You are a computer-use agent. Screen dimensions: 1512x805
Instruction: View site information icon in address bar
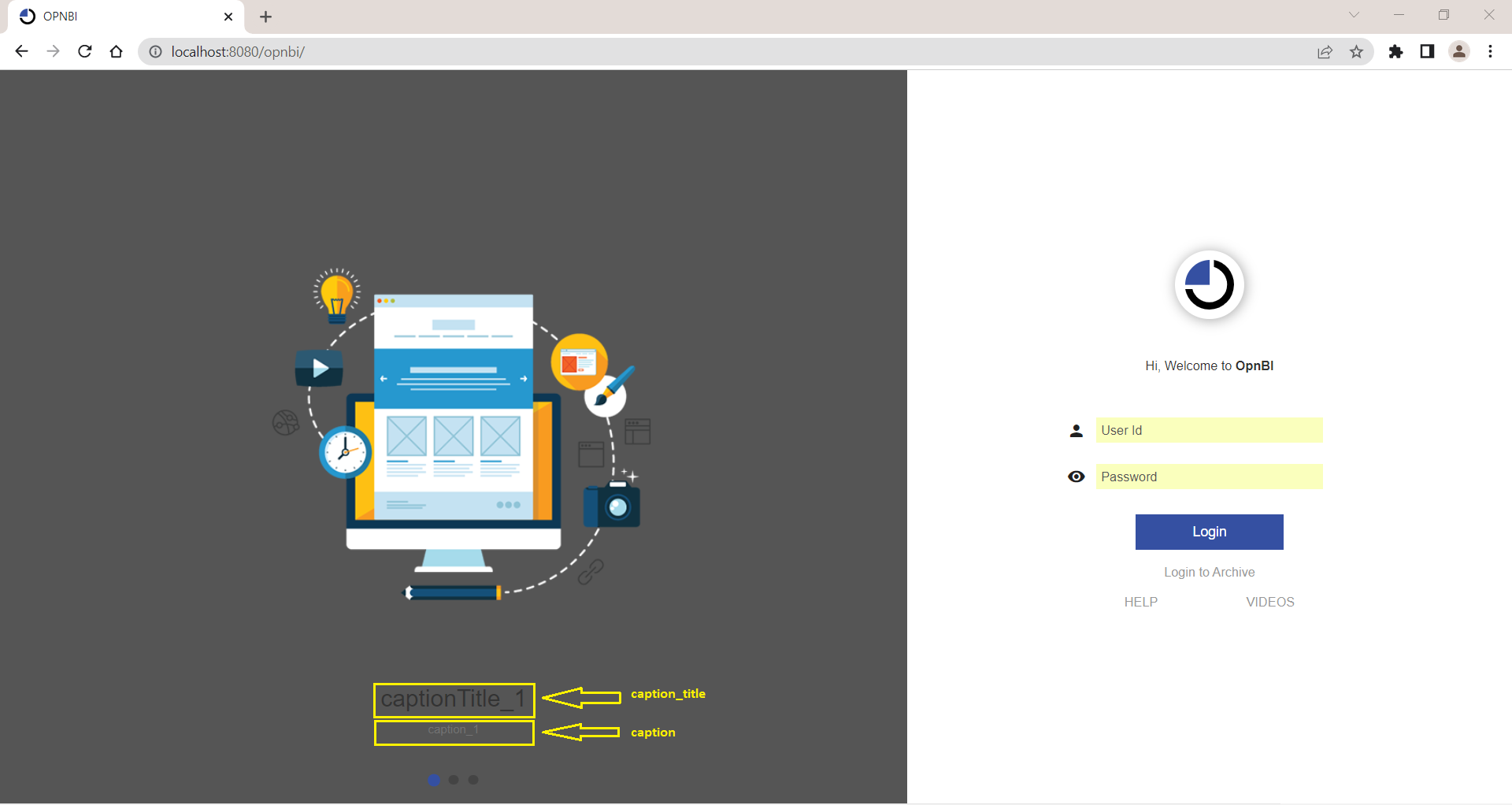point(155,52)
